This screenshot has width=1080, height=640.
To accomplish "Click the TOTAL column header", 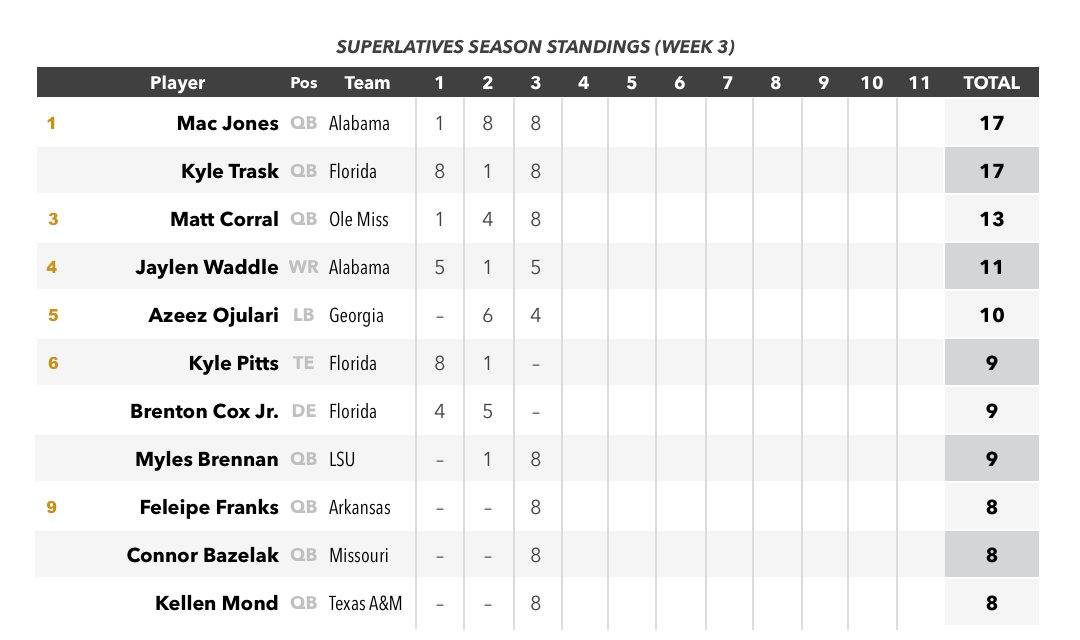I will [x=991, y=83].
